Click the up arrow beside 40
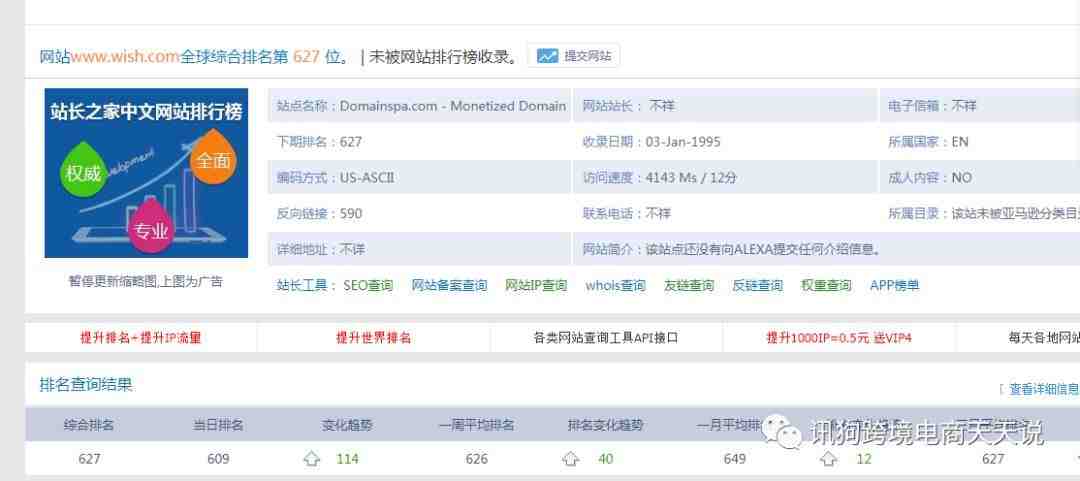 point(570,459)
